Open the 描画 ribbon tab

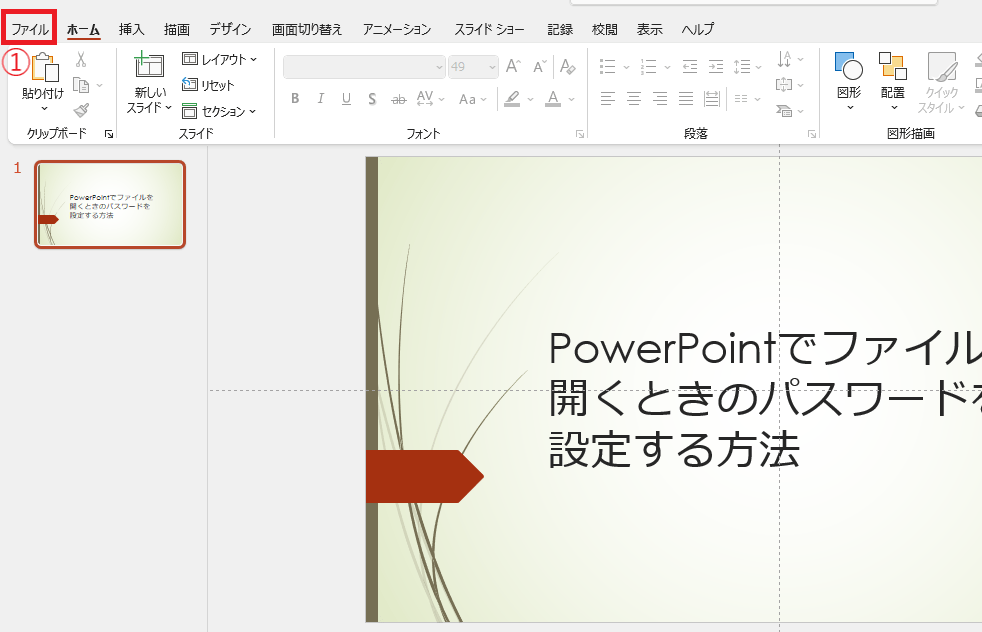coord(177,29)
